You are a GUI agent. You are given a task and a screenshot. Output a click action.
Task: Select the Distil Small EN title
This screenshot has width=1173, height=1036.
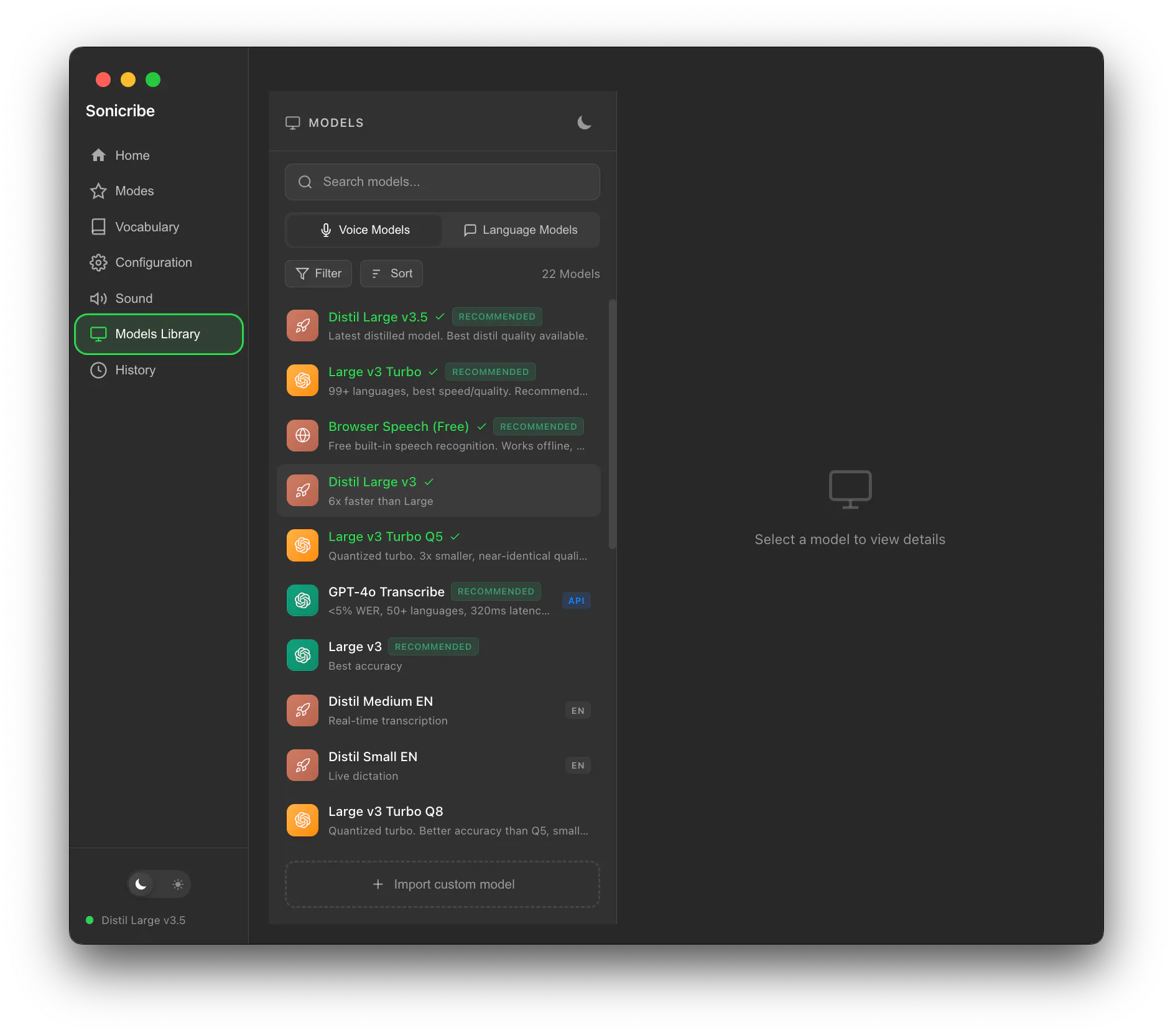[x=373, y=757]
